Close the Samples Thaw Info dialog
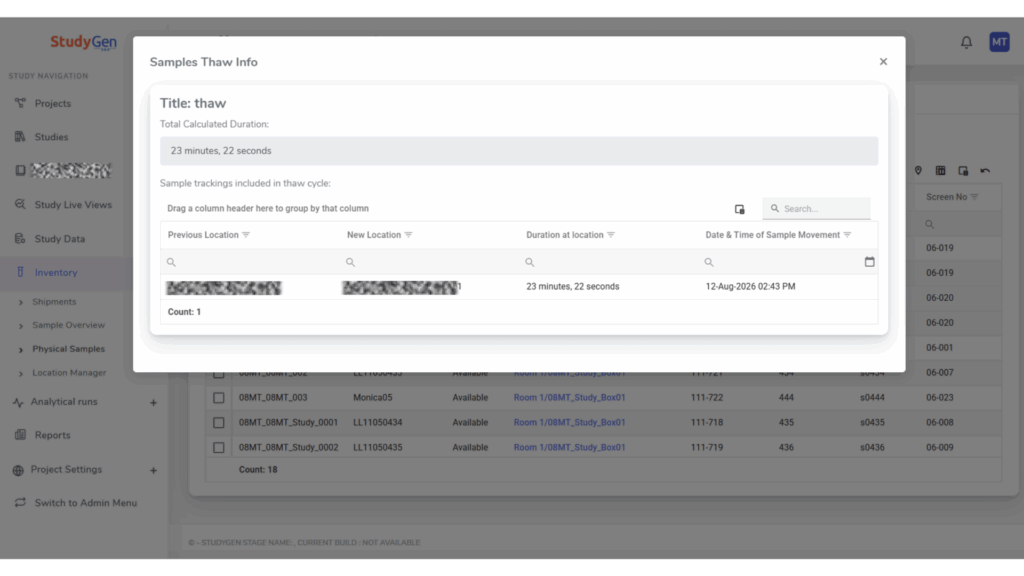The image size is (1024, 576). coord(883,61)
